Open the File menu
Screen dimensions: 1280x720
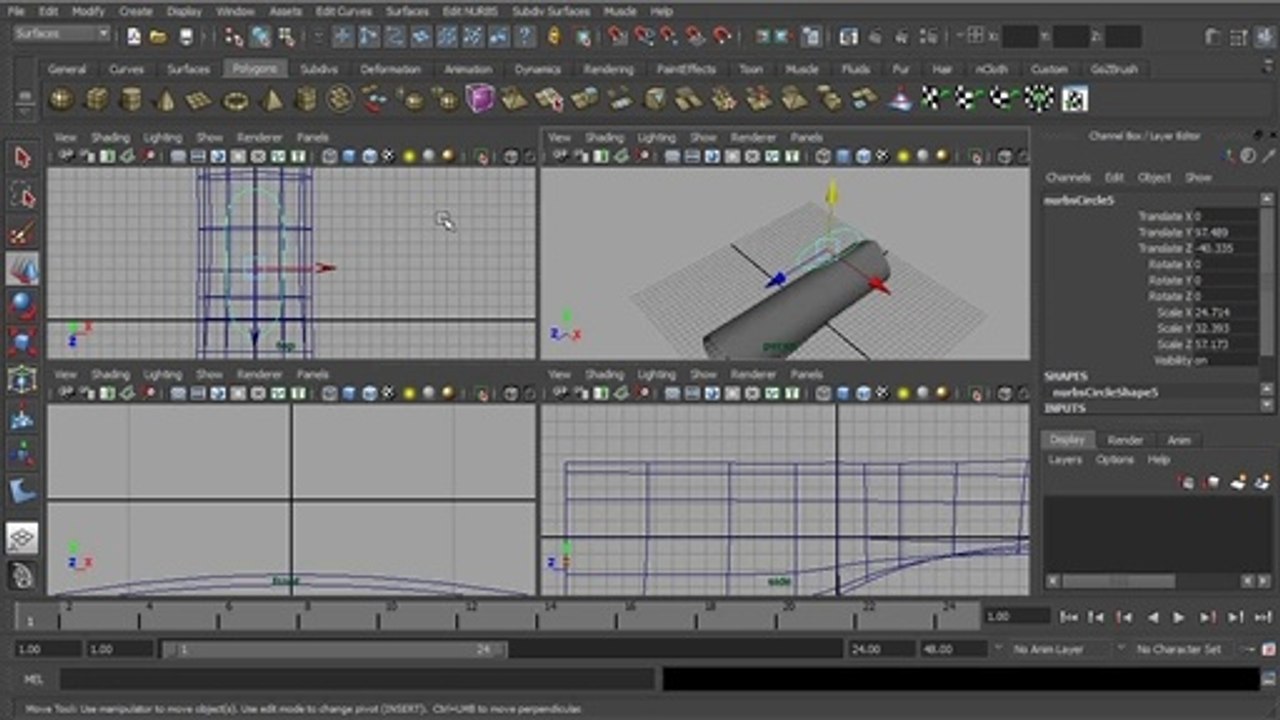16,11
